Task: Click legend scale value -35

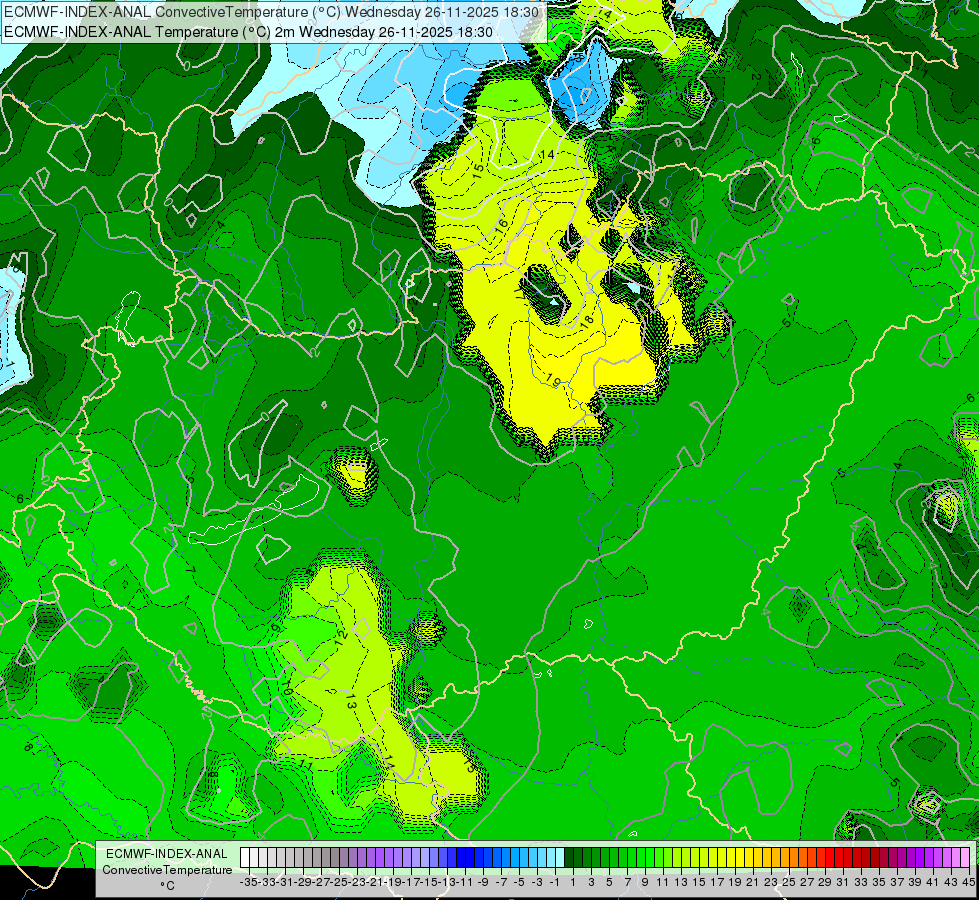Action: click(248, 882)
